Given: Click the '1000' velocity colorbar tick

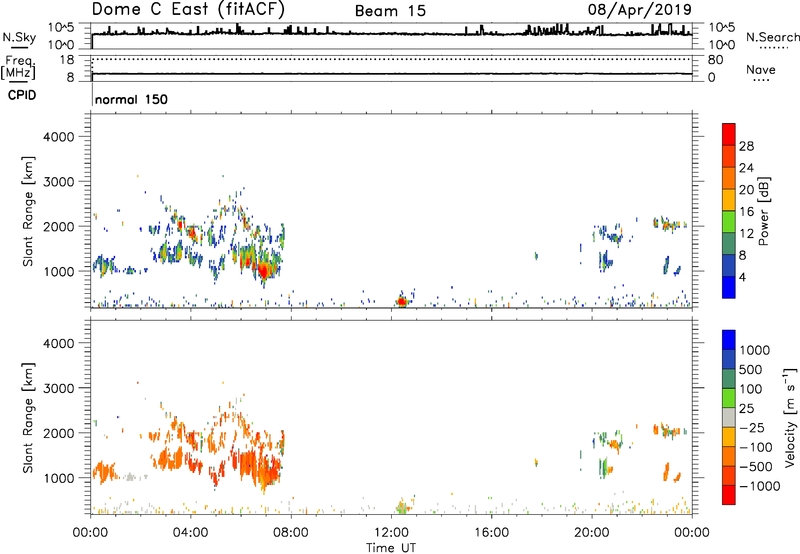Looking at the screenshot, I should coord(755,350).
